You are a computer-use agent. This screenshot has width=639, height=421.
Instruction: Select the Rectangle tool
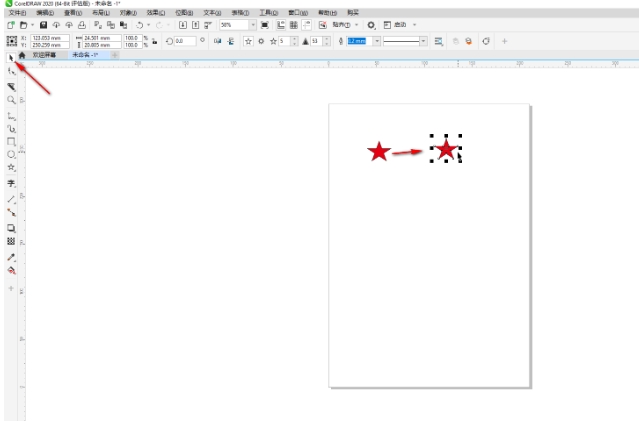point(11,142)
